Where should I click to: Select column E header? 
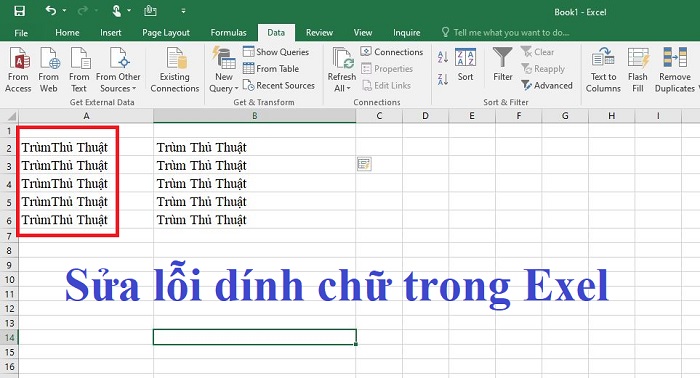472,116
